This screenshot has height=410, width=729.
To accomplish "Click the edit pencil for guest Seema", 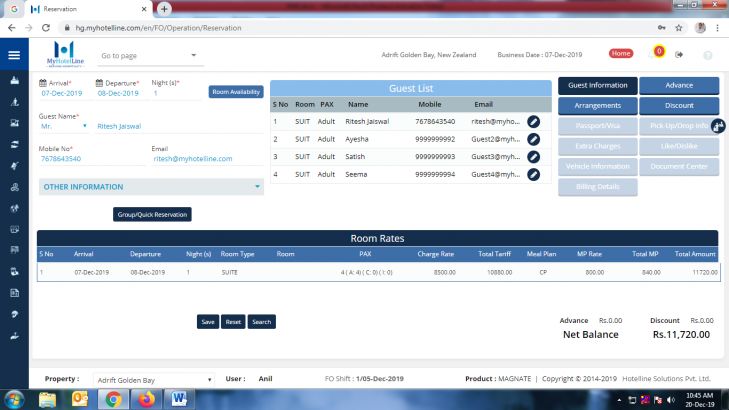I will pos(534,174).
